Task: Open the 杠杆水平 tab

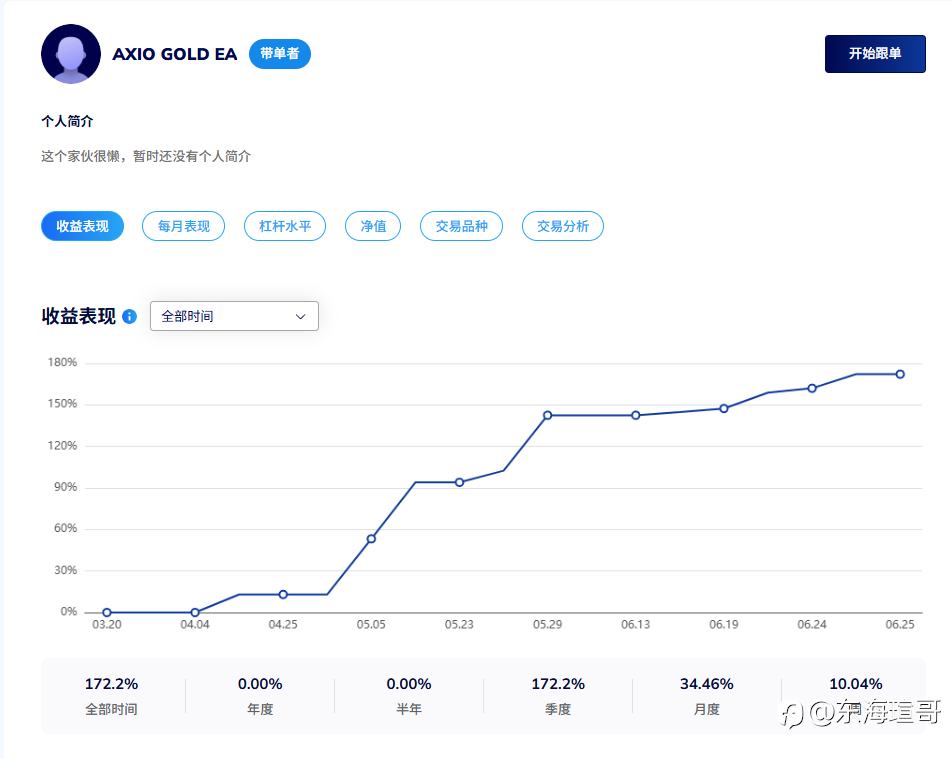Action: click(285, 226)
